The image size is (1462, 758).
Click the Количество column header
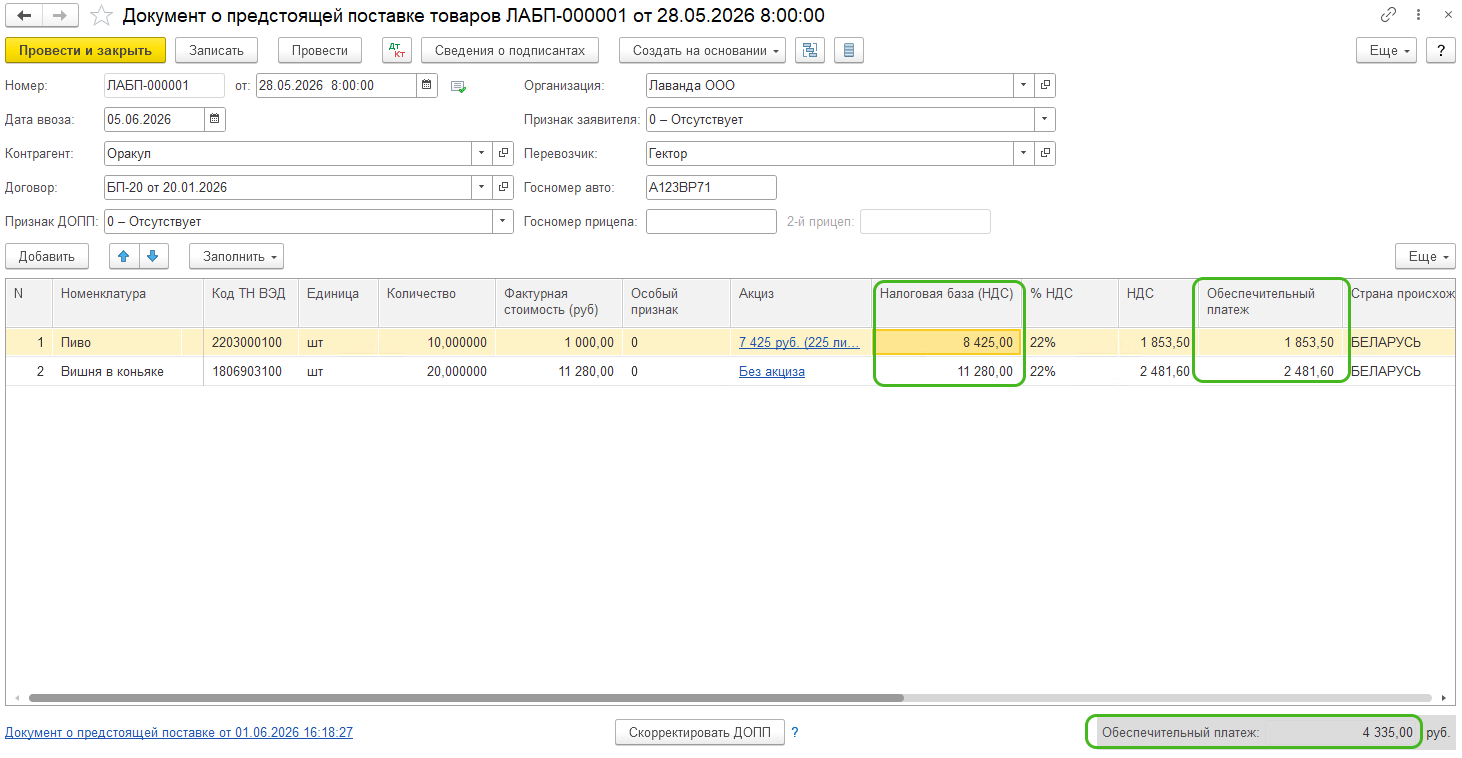point(437,302)
